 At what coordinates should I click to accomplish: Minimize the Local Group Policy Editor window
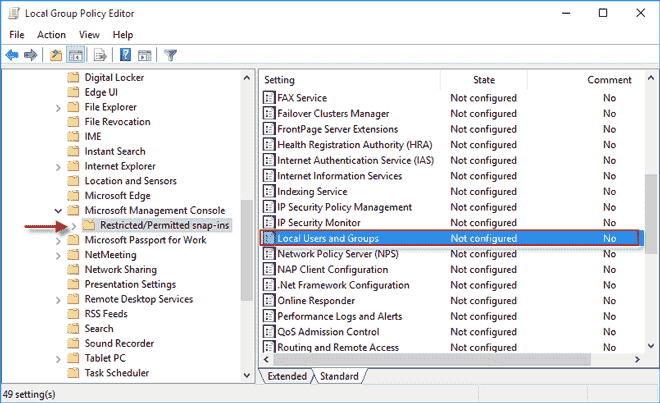pyautogui.click(x=566, y=13)
